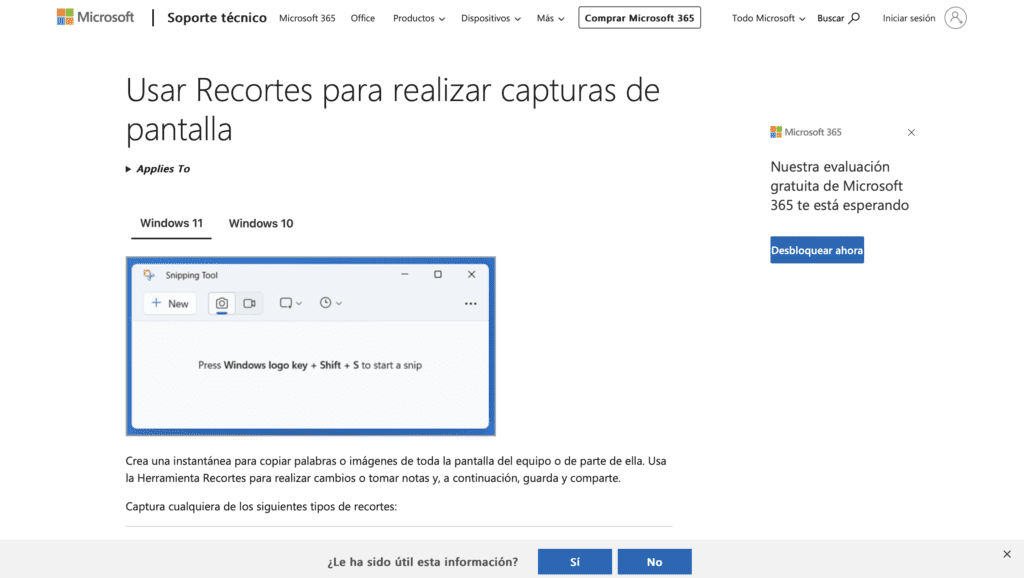Click the paragraph starting 'Crea una instantánea para copiar'
The image size is (1024, 578).
click(396, 470)
